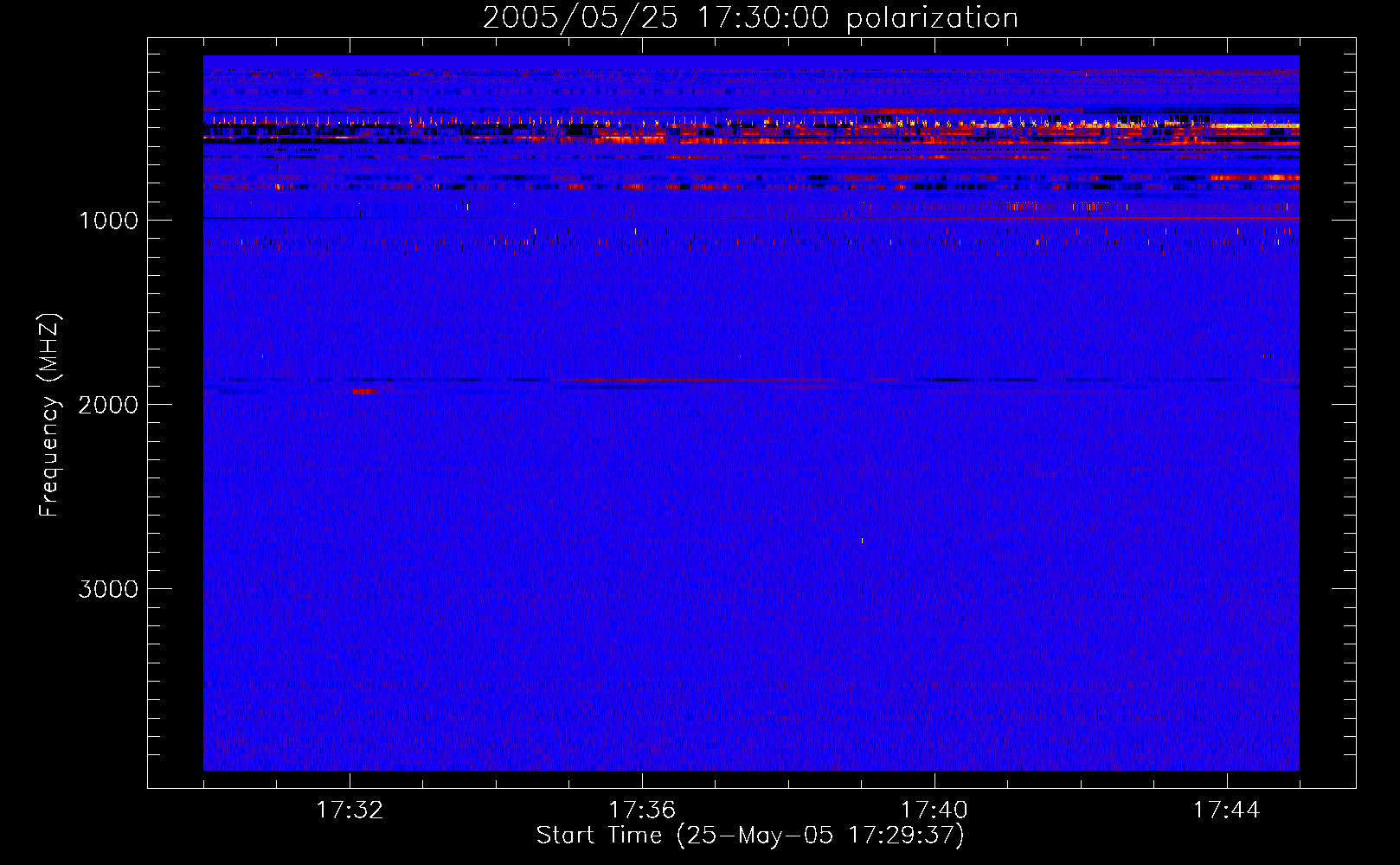Screen dimensions: 1400x865
Task: Select the 1000 frequency tick label
Action: point(108,221)
